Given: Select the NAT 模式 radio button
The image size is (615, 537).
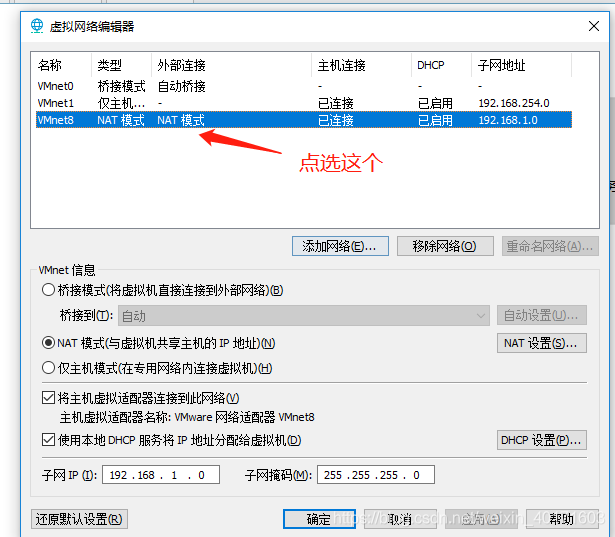Looking at the screenshot, I should (x=48, y=343).
